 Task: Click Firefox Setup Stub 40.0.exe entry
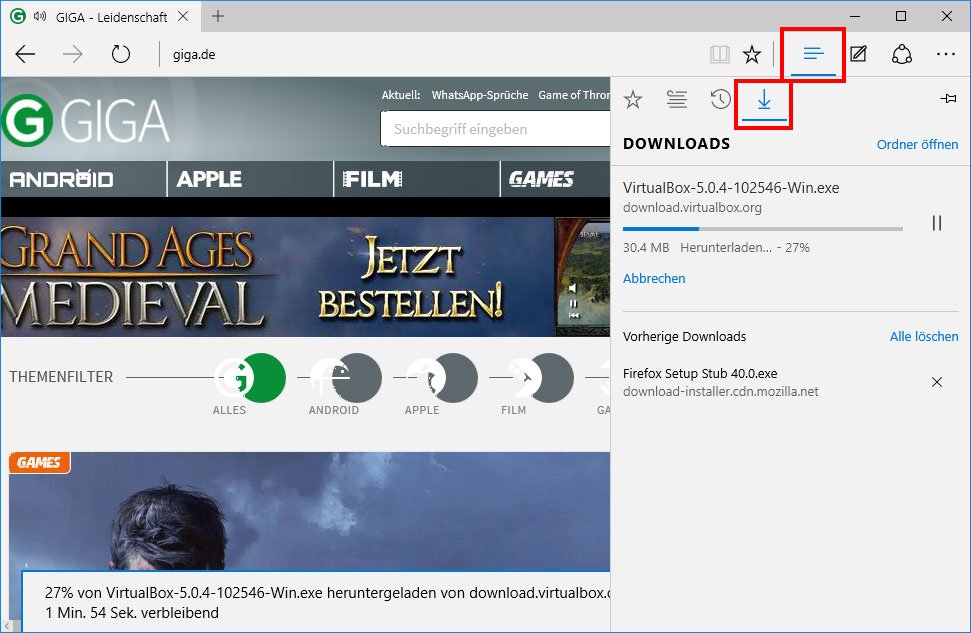(x=700, y=373)
